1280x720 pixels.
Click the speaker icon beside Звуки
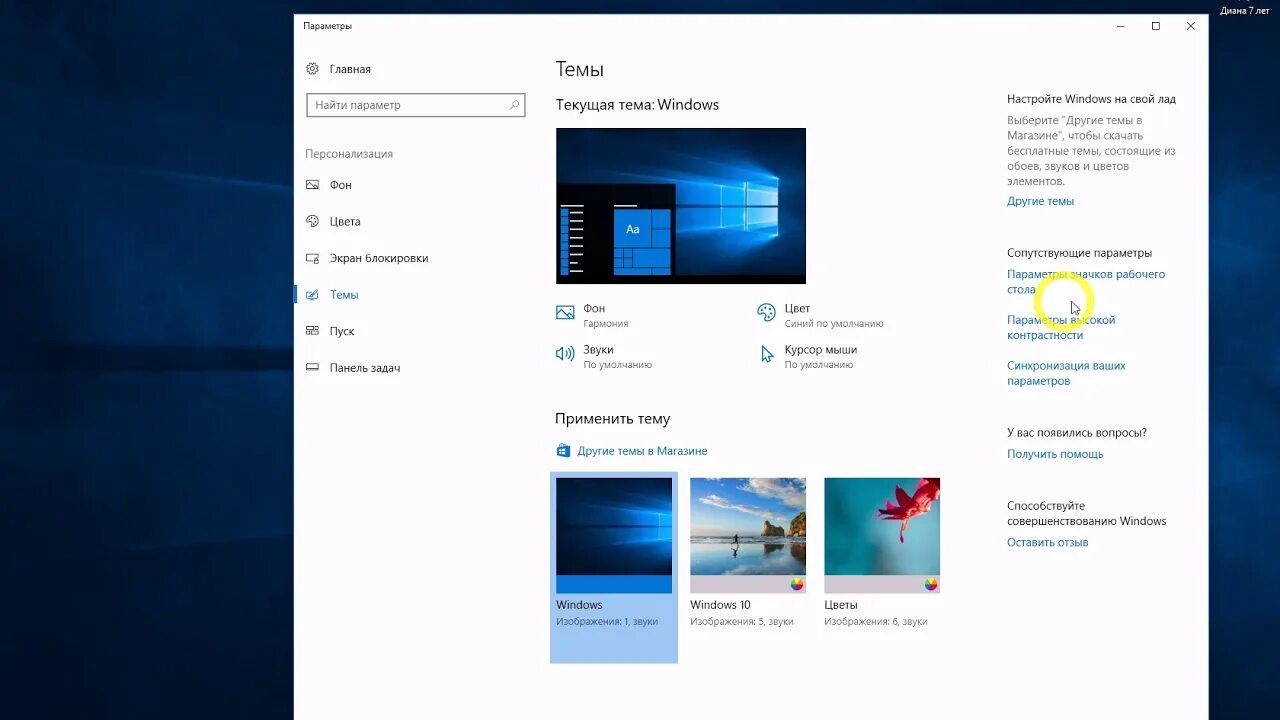click(565, 354)
